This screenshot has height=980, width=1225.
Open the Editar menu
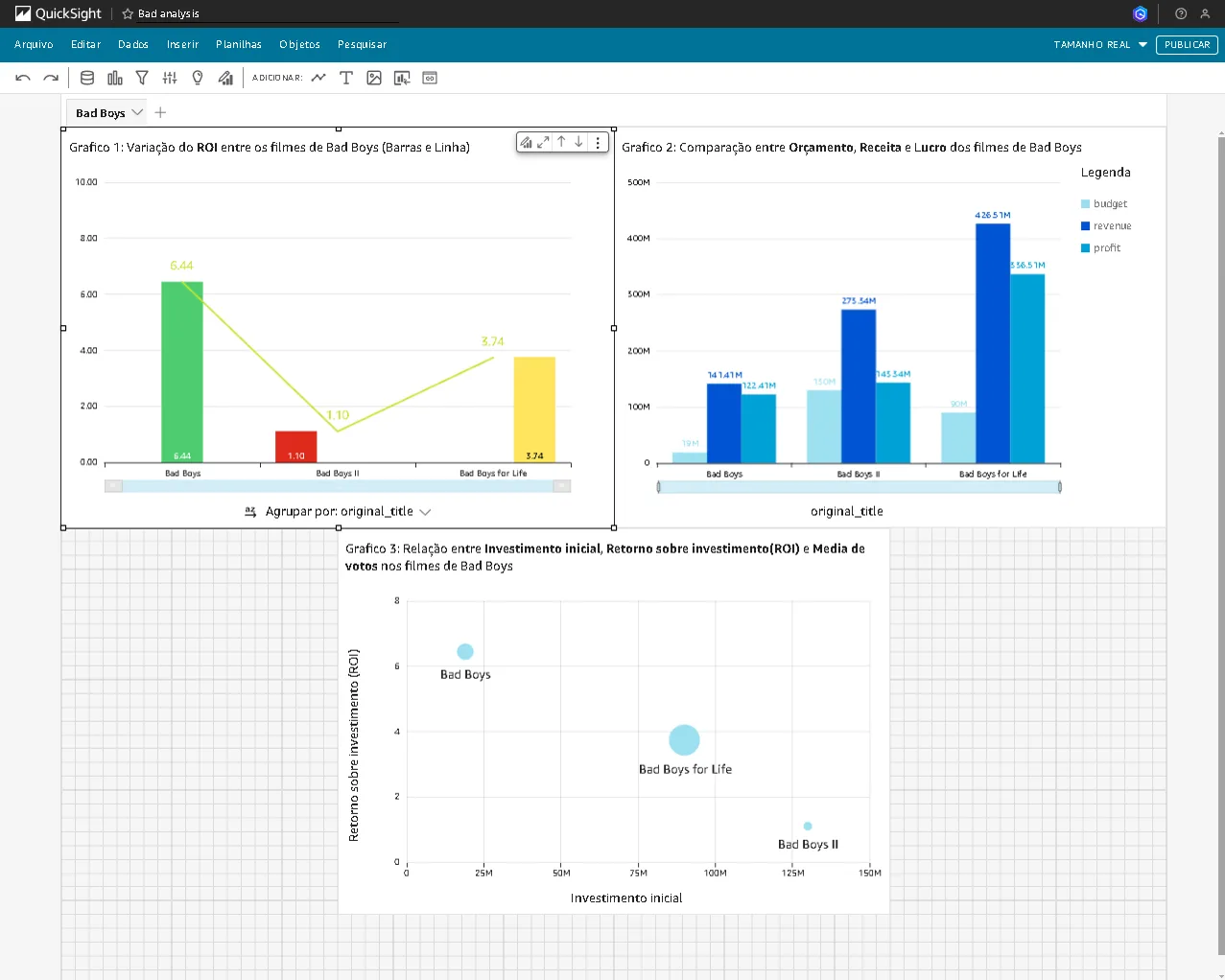85,44
